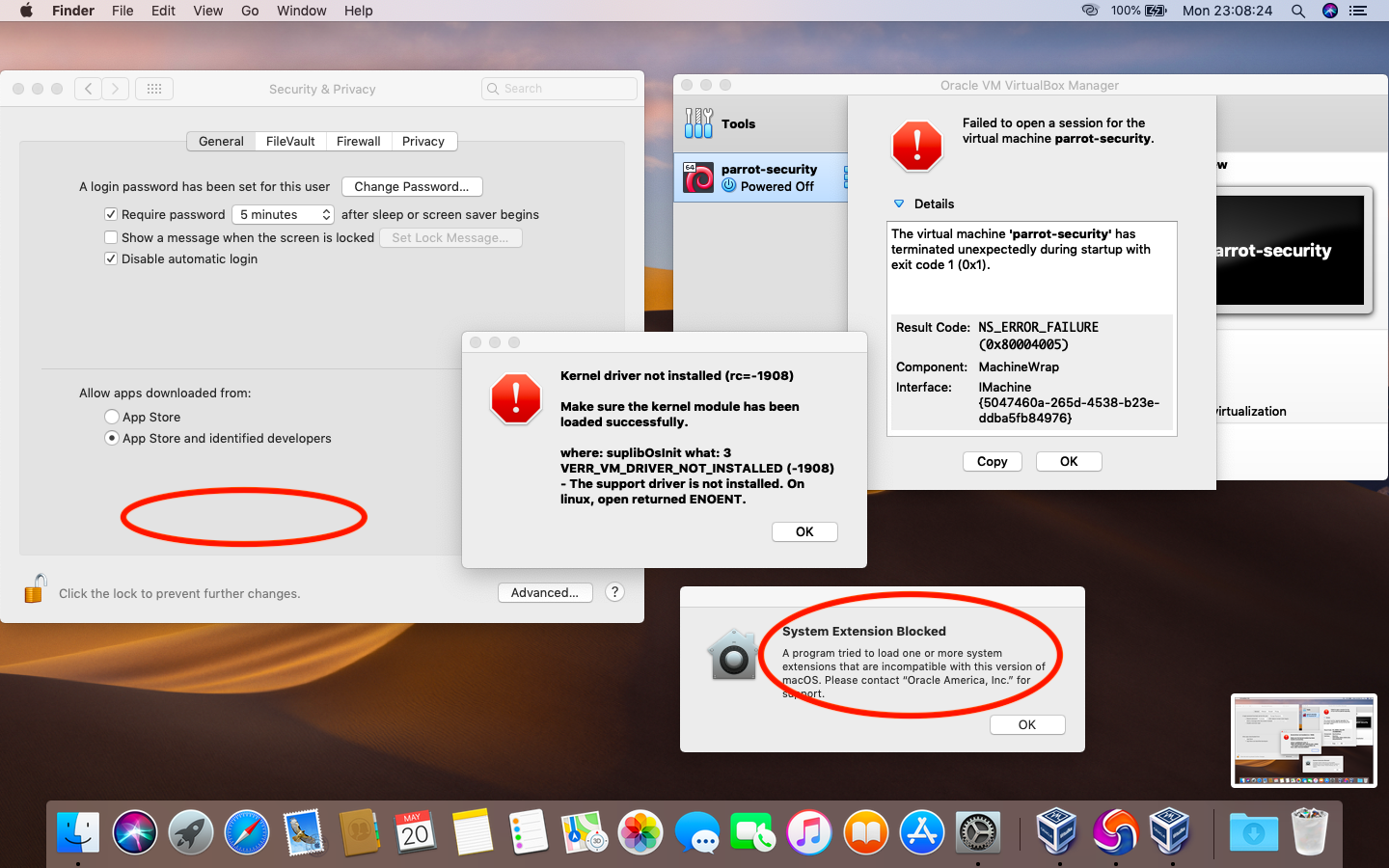Switch to the Privacy tab

pos(423,141)
